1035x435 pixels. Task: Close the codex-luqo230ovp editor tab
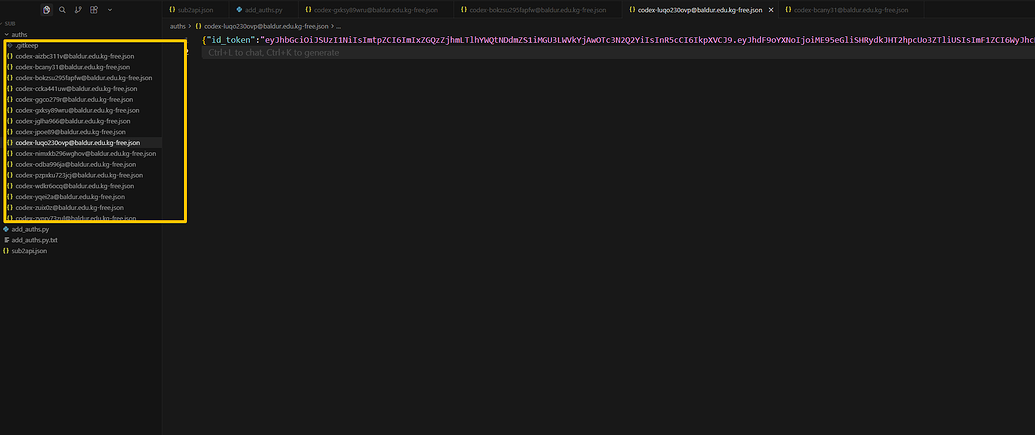771,10
